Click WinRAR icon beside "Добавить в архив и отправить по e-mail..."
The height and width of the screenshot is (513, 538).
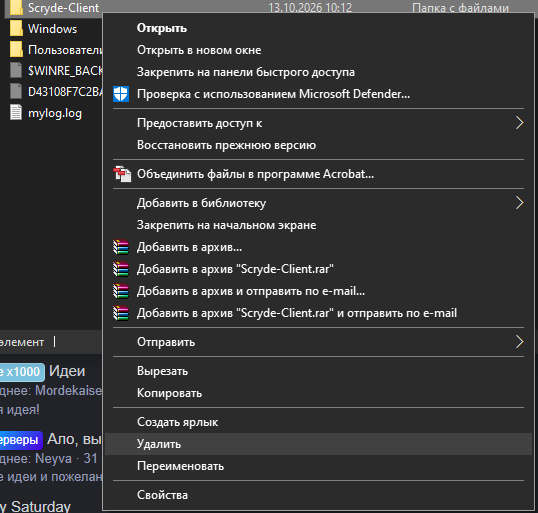pos(121,291)
